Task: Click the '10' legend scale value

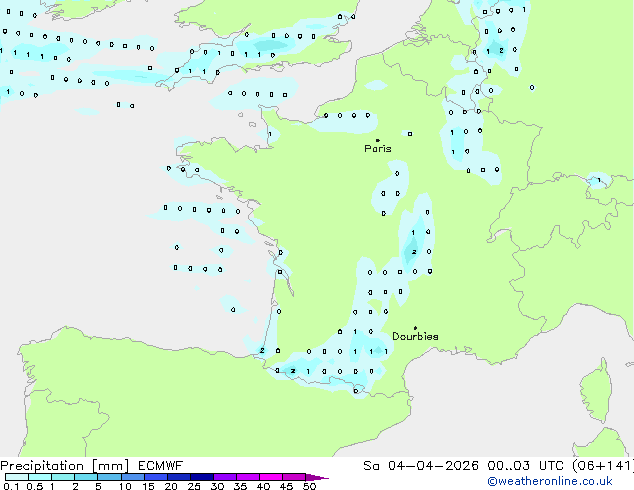Action: (125, 486)
